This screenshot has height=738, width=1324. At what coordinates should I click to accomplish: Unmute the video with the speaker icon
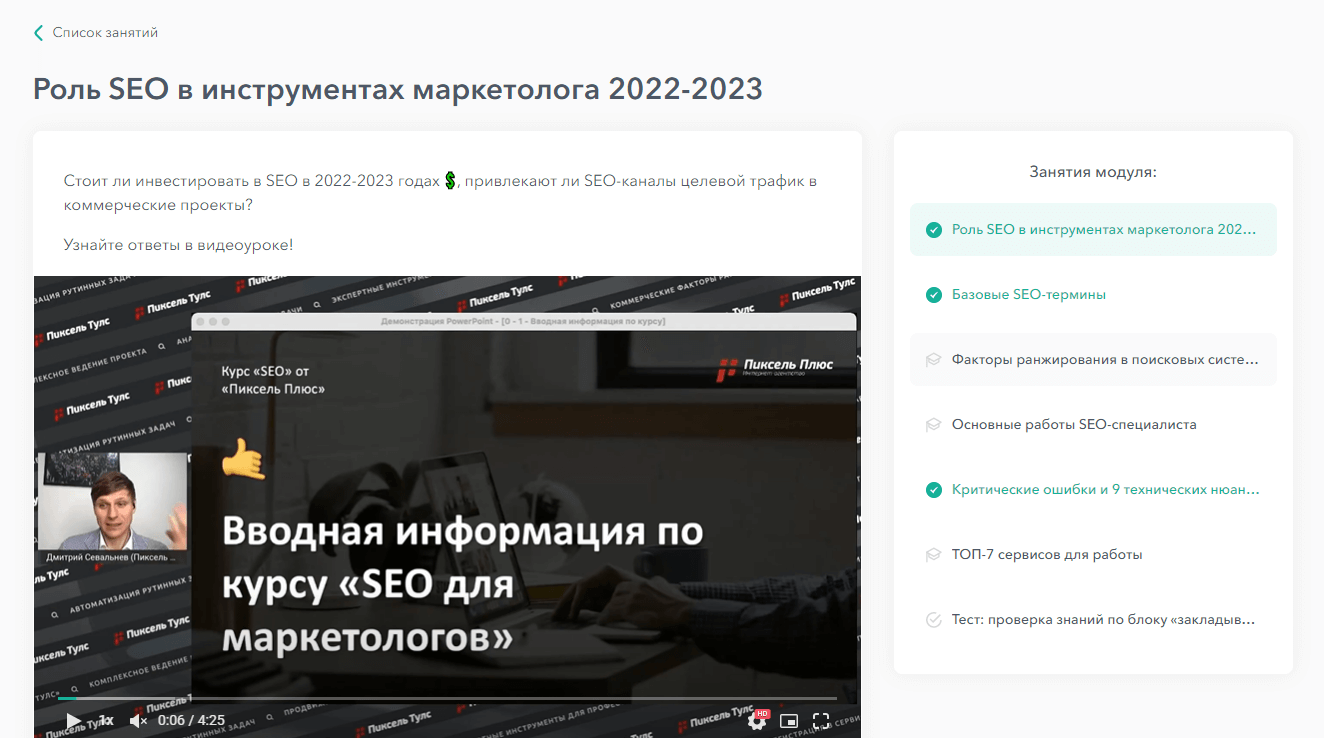139,720
